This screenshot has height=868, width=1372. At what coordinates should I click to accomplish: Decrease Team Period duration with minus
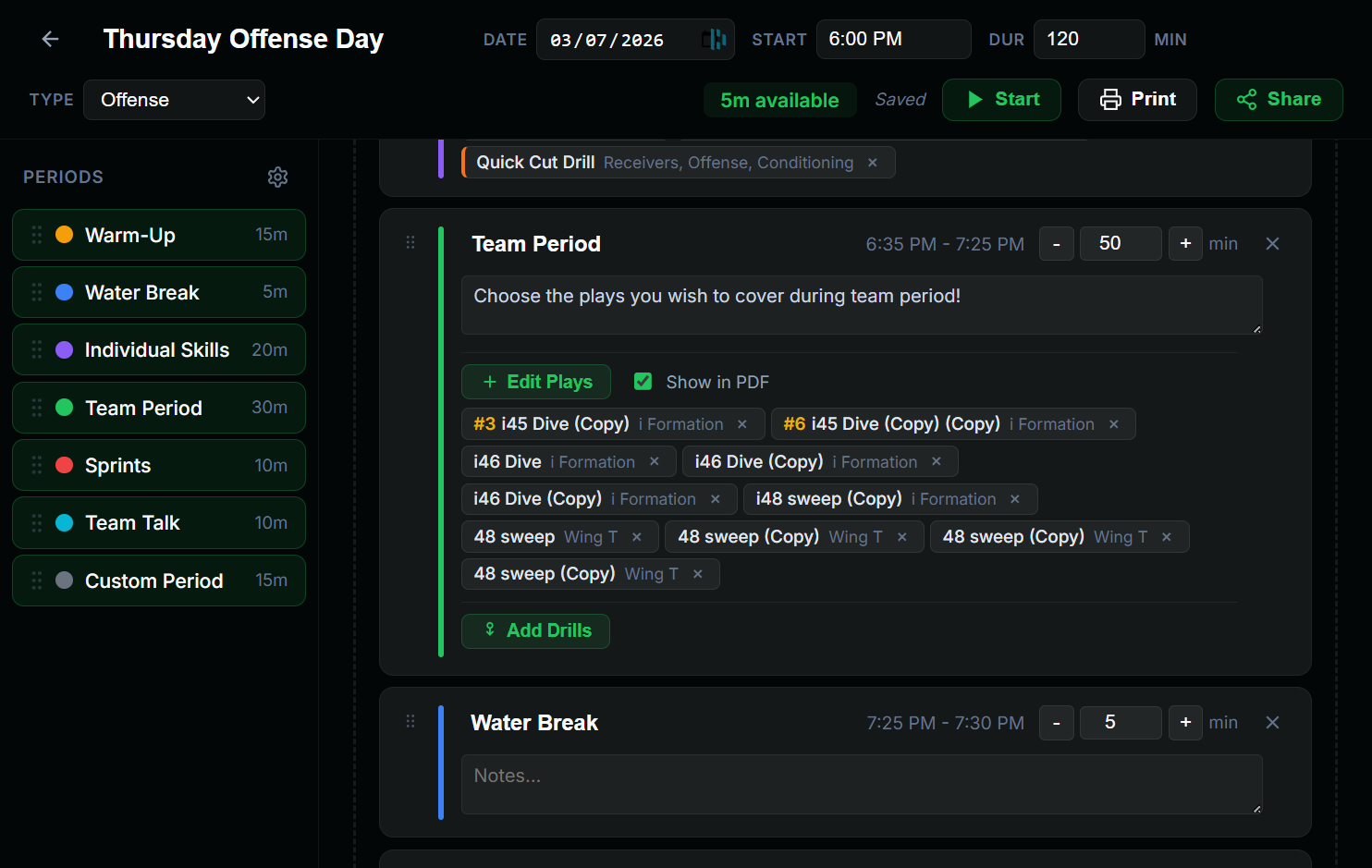point(1057,244)
